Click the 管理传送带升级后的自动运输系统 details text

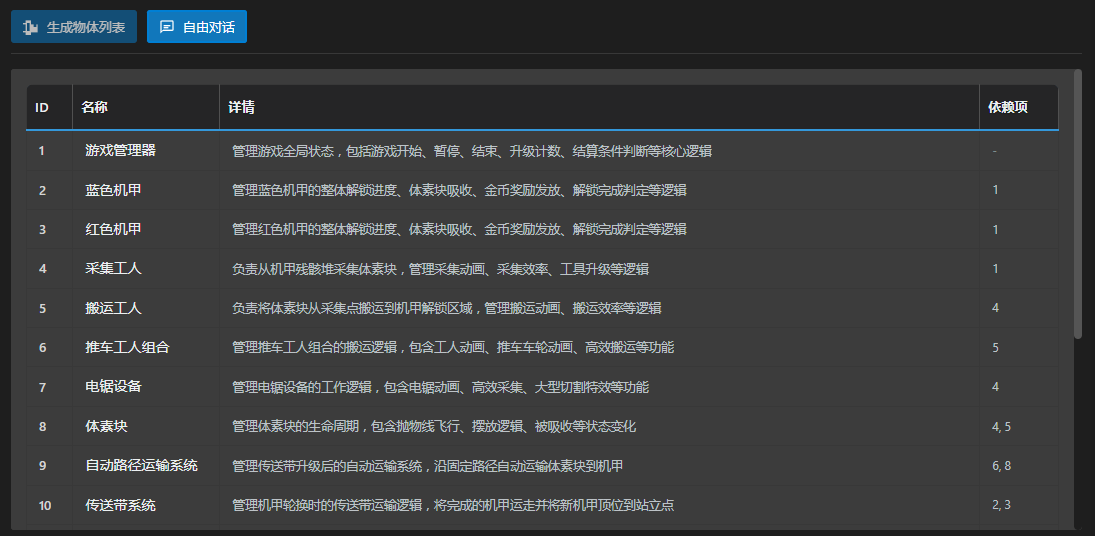click(427, 466)
